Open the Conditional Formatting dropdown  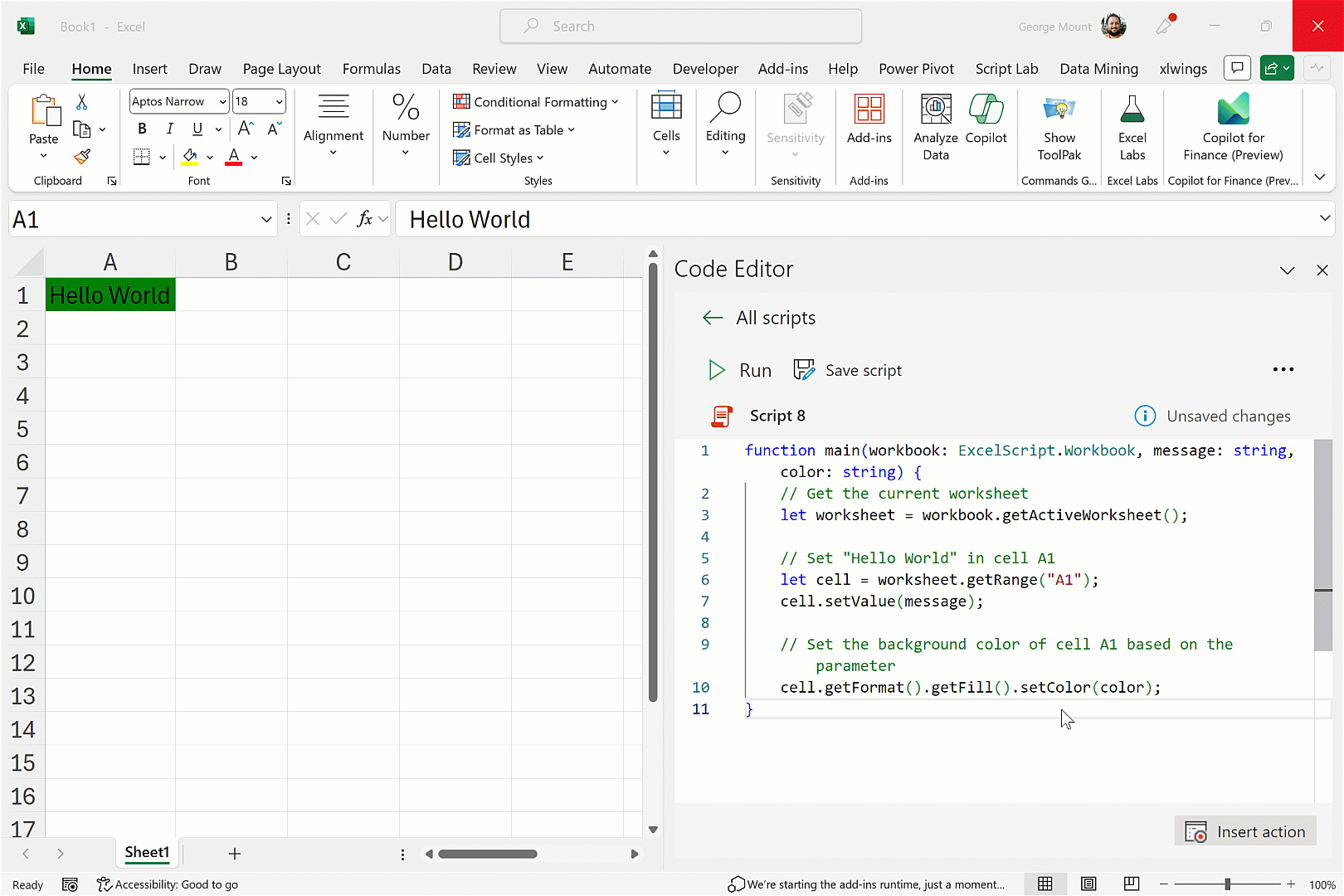pyautogui.click(x=535, y=102)
